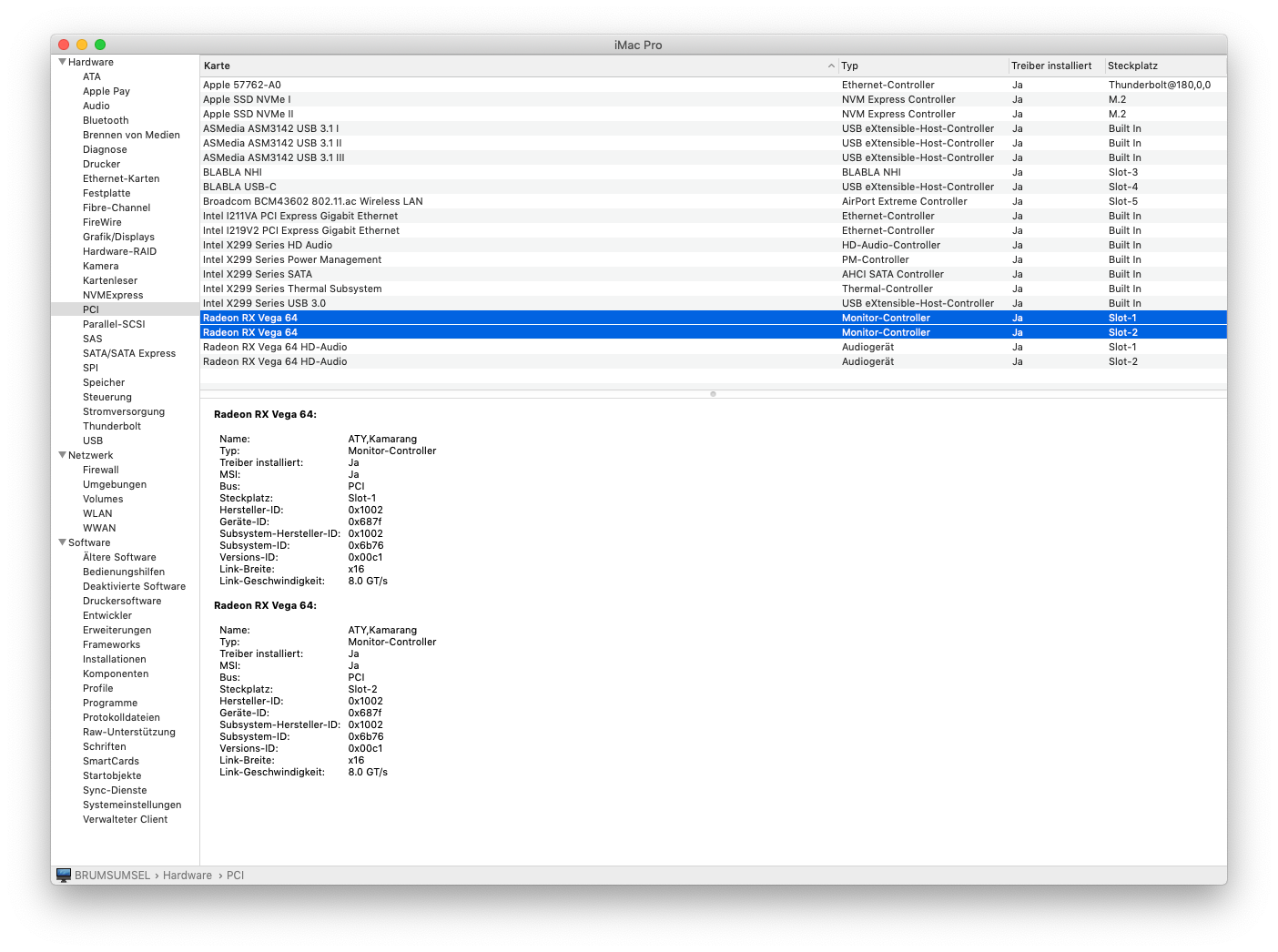Open Stromversorgung in the sidebar
Screen dimensions: 1278x952
[x=124, y=411]
